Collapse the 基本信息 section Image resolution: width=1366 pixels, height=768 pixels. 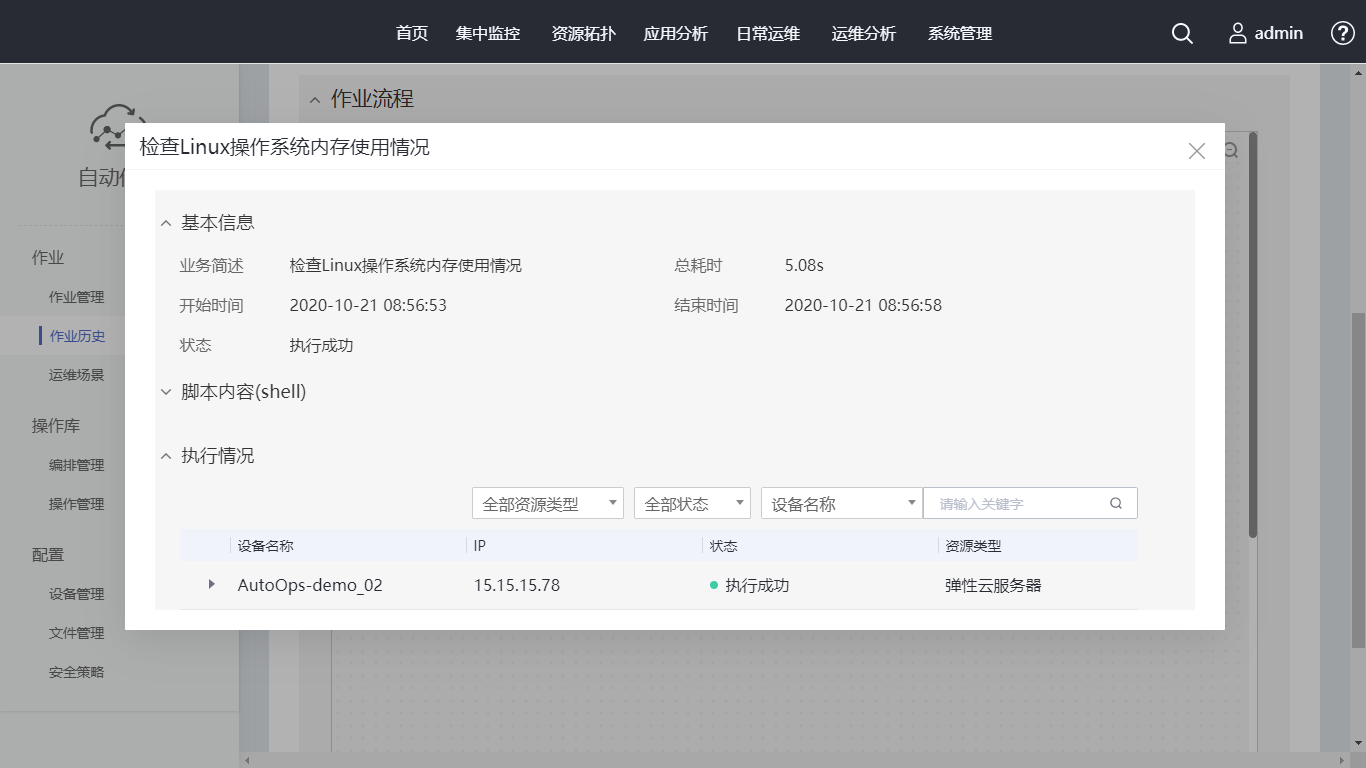coord(167,224)
